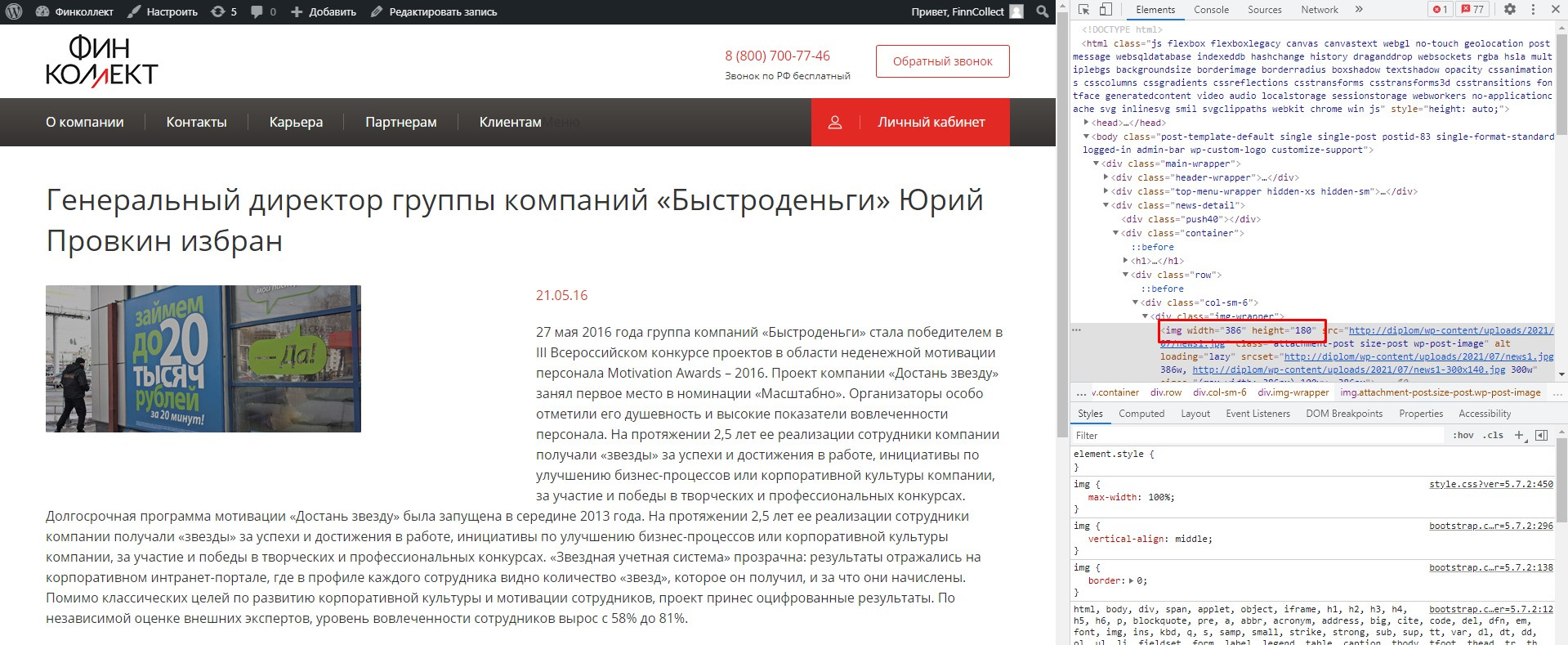Collapse the container div node

[x=1116, y=233]
